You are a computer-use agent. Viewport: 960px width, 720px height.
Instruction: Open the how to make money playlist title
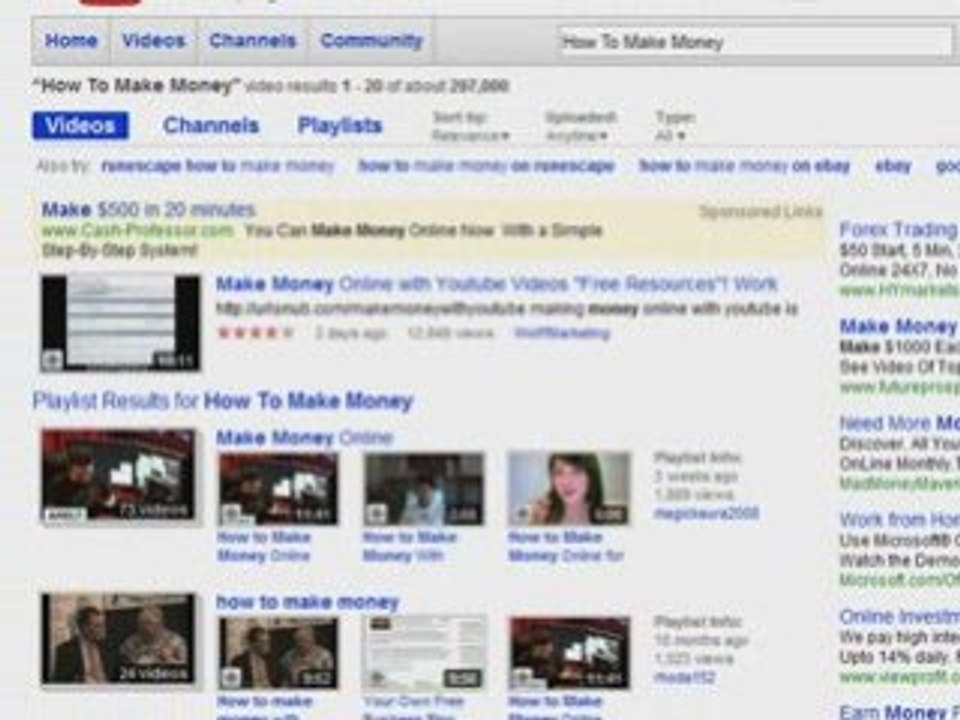[307, 602]
